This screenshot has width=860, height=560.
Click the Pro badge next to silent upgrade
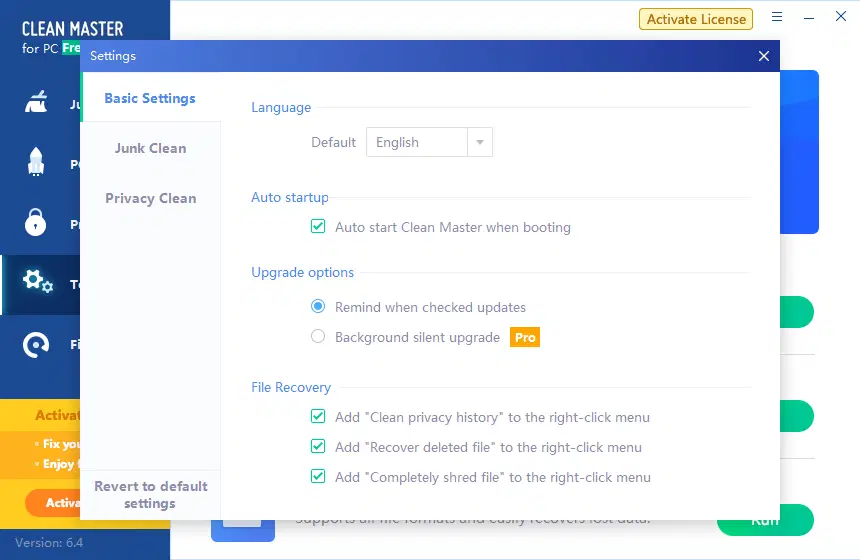[x=525, y=337]
